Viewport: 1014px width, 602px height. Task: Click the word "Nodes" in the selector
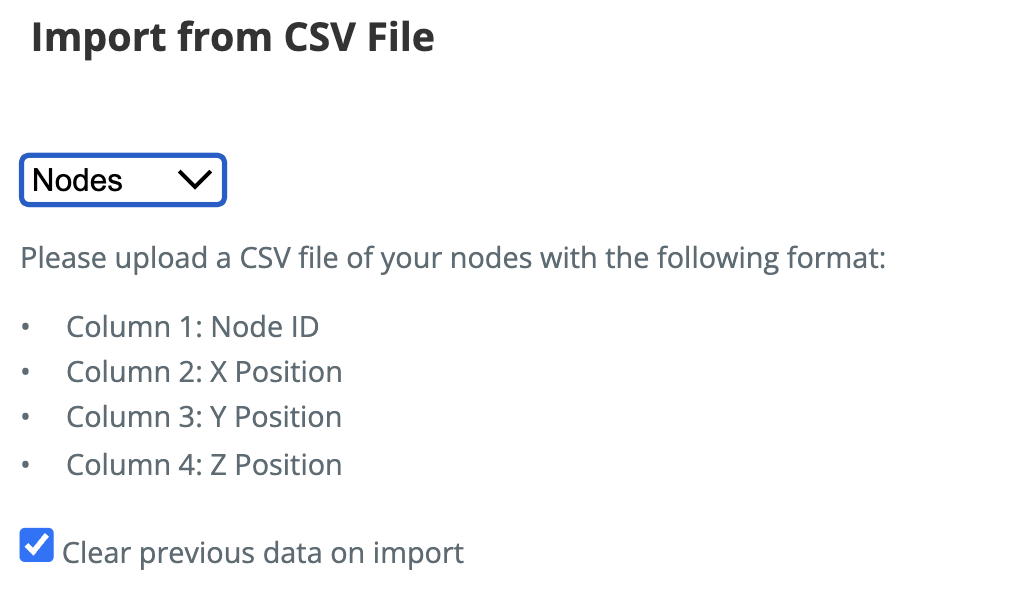[x=78, y=180]
